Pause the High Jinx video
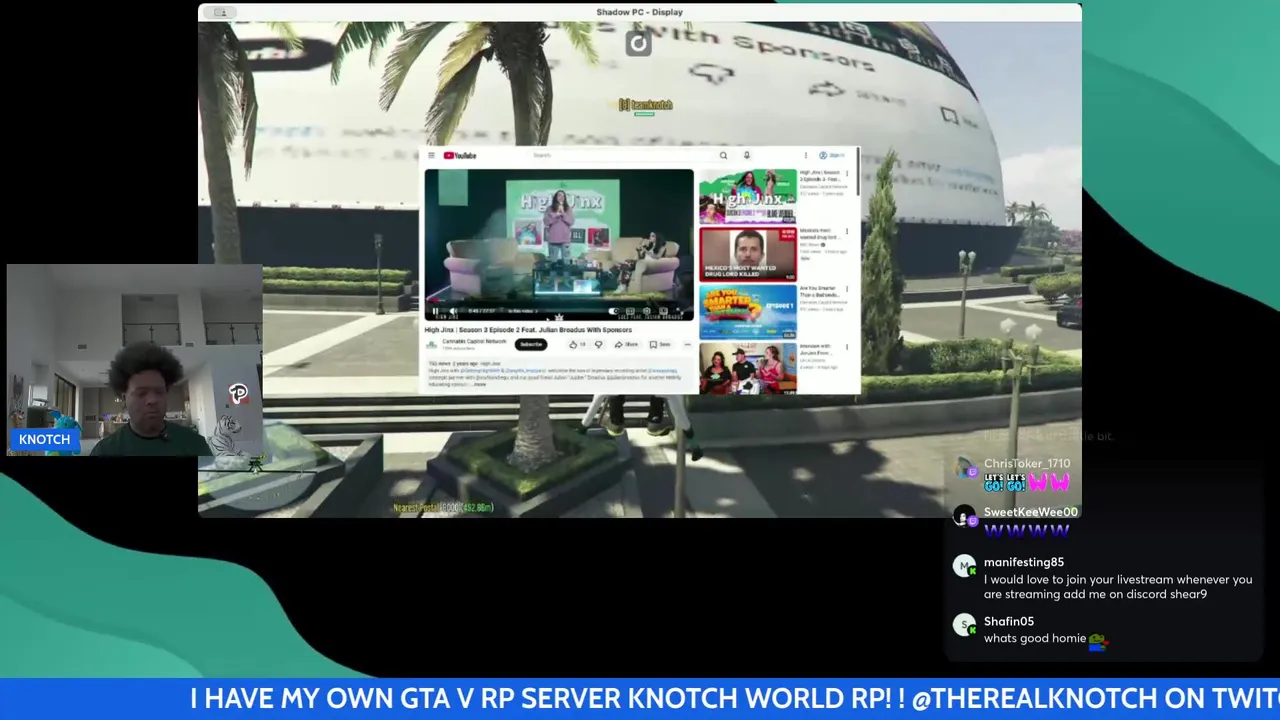Screen dimensions: 1280x720 (x=435, y=311)
